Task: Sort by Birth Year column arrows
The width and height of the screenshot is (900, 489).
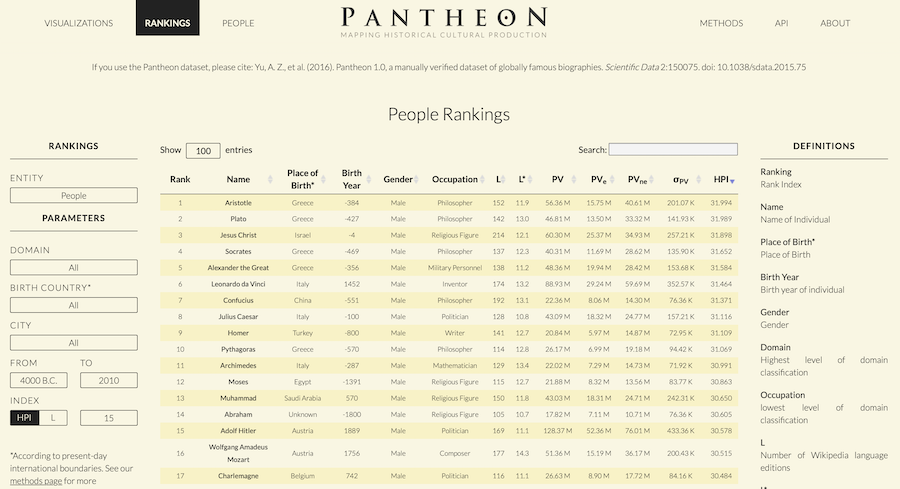Action: 368,180
